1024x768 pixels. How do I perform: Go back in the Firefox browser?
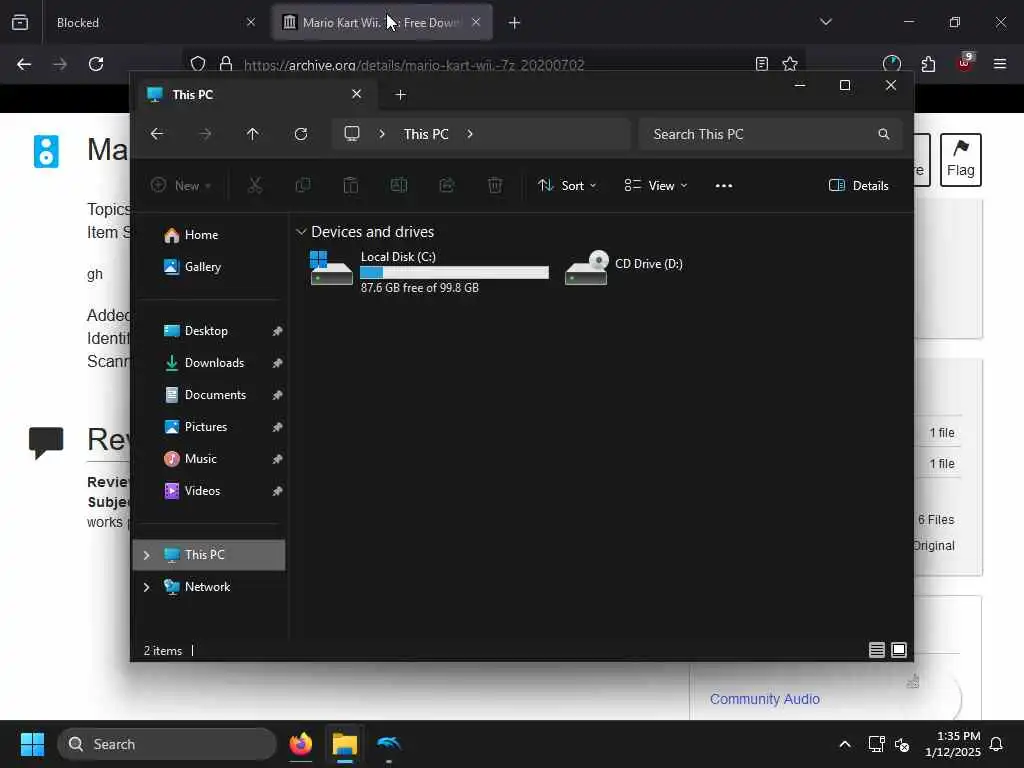pos(24,64)
